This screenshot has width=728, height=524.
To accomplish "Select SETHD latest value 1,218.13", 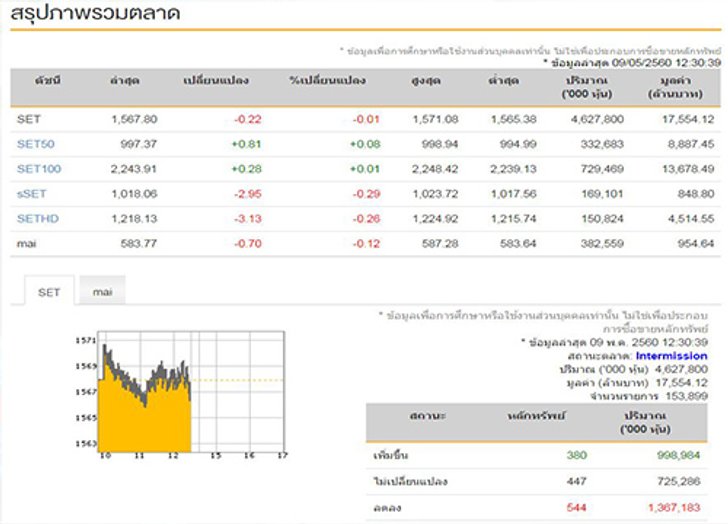I will pyautogui.click(x=134, y=219).
